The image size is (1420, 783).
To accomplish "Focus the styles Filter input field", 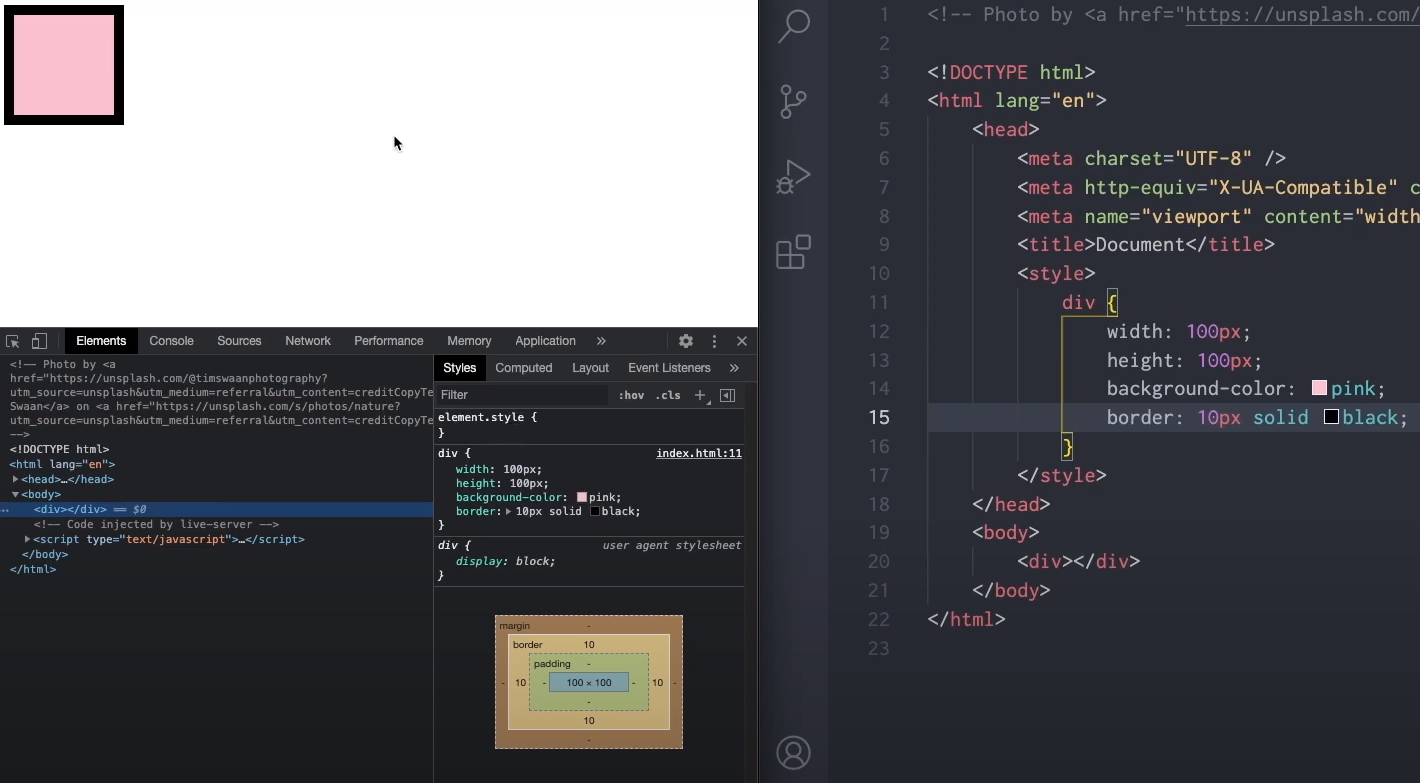I will tap(522, 395).
